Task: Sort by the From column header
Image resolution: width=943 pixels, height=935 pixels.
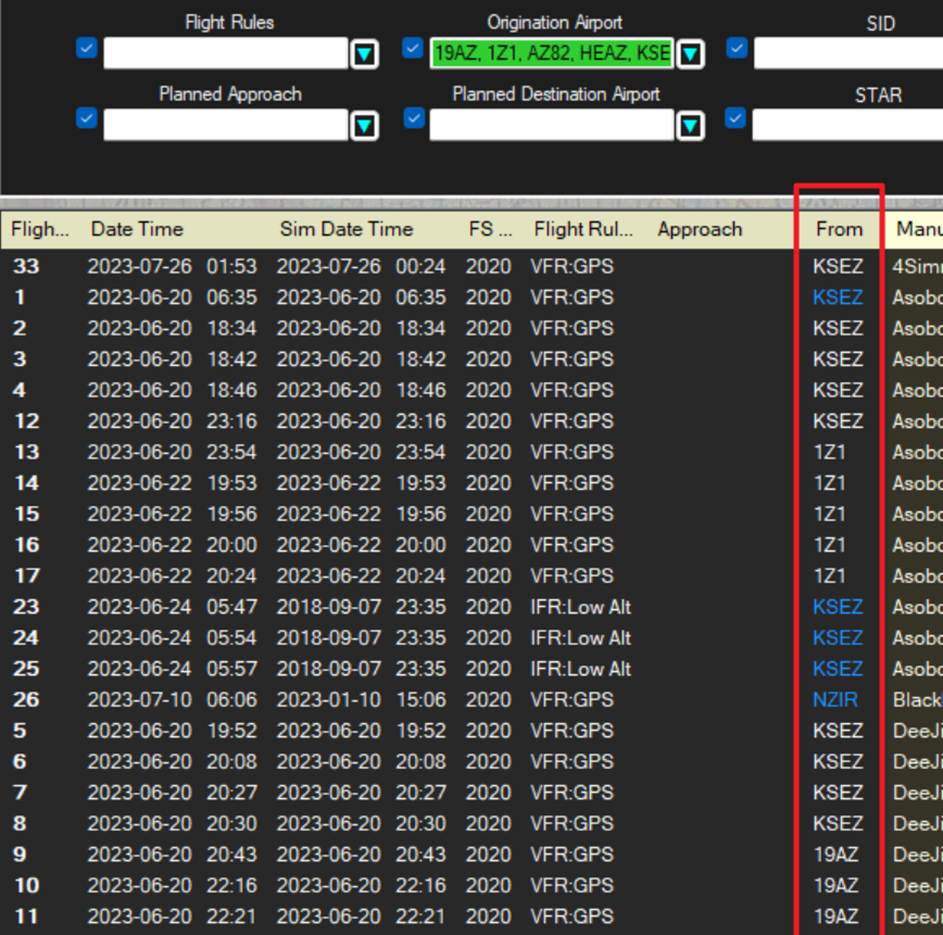Action: (x=839, y=229)
